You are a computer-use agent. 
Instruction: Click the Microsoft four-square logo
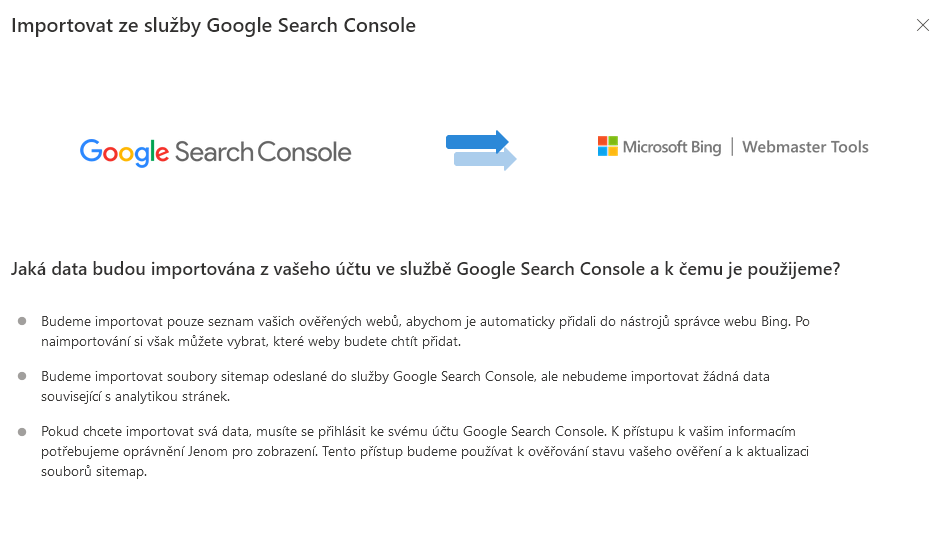click(x=608, y=147)
